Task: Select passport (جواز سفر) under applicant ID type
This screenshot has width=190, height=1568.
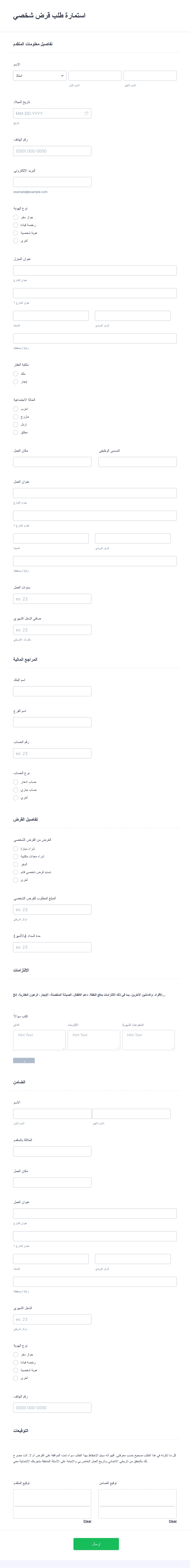Action: (x=16, y=217)
